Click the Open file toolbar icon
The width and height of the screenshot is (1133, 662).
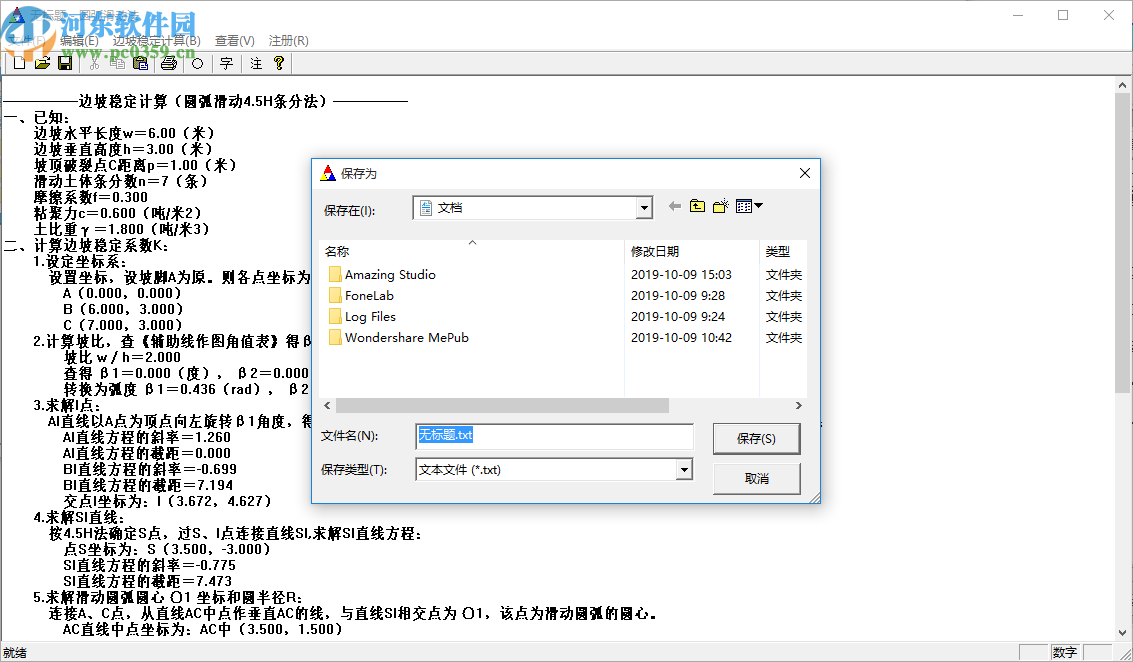(x=43, y=64)
